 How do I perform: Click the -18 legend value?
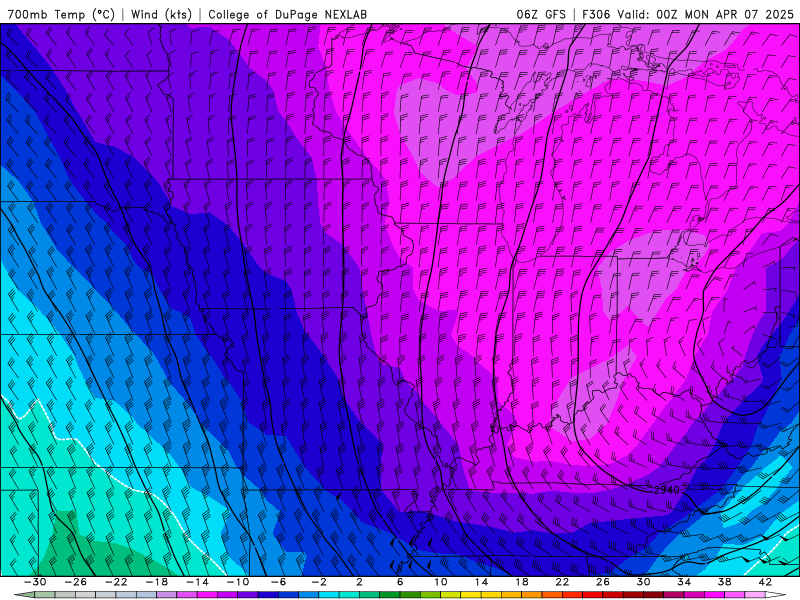pyautogui.click(x=157, y=582)
